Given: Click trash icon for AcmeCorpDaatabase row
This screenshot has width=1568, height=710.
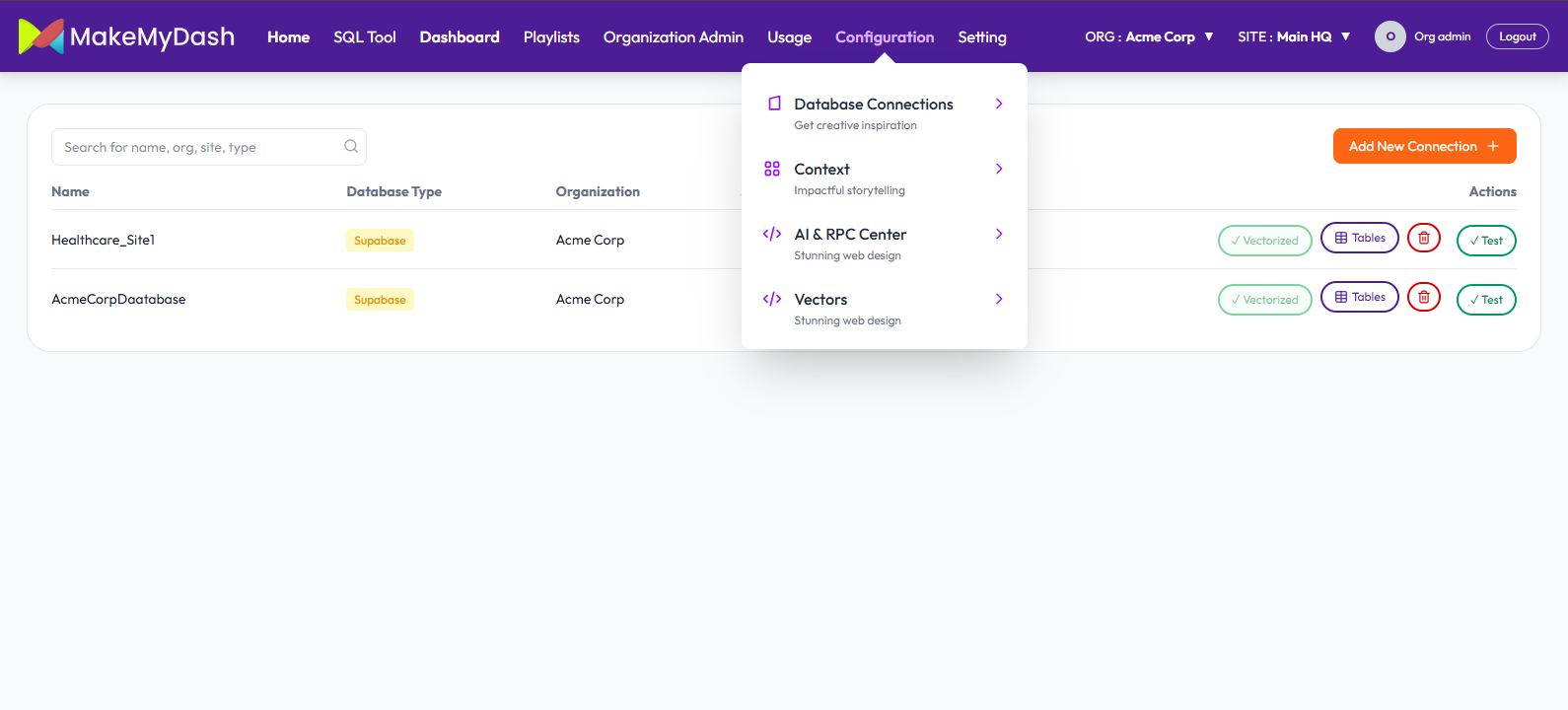Looking at the screenshot, I should tap(1423, 298).
